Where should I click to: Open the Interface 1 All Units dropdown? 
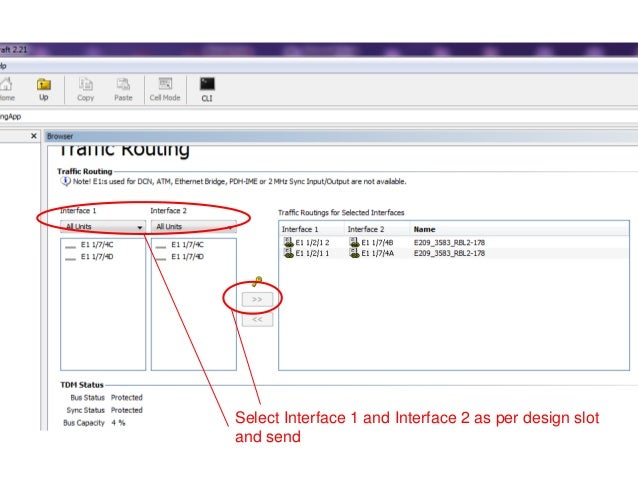click(103, 226)
